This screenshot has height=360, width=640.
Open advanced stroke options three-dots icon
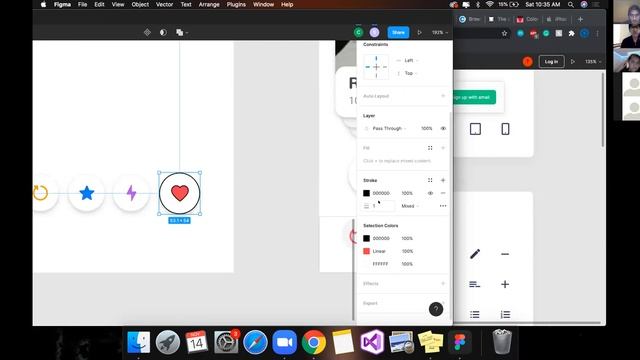click(443, 206)
